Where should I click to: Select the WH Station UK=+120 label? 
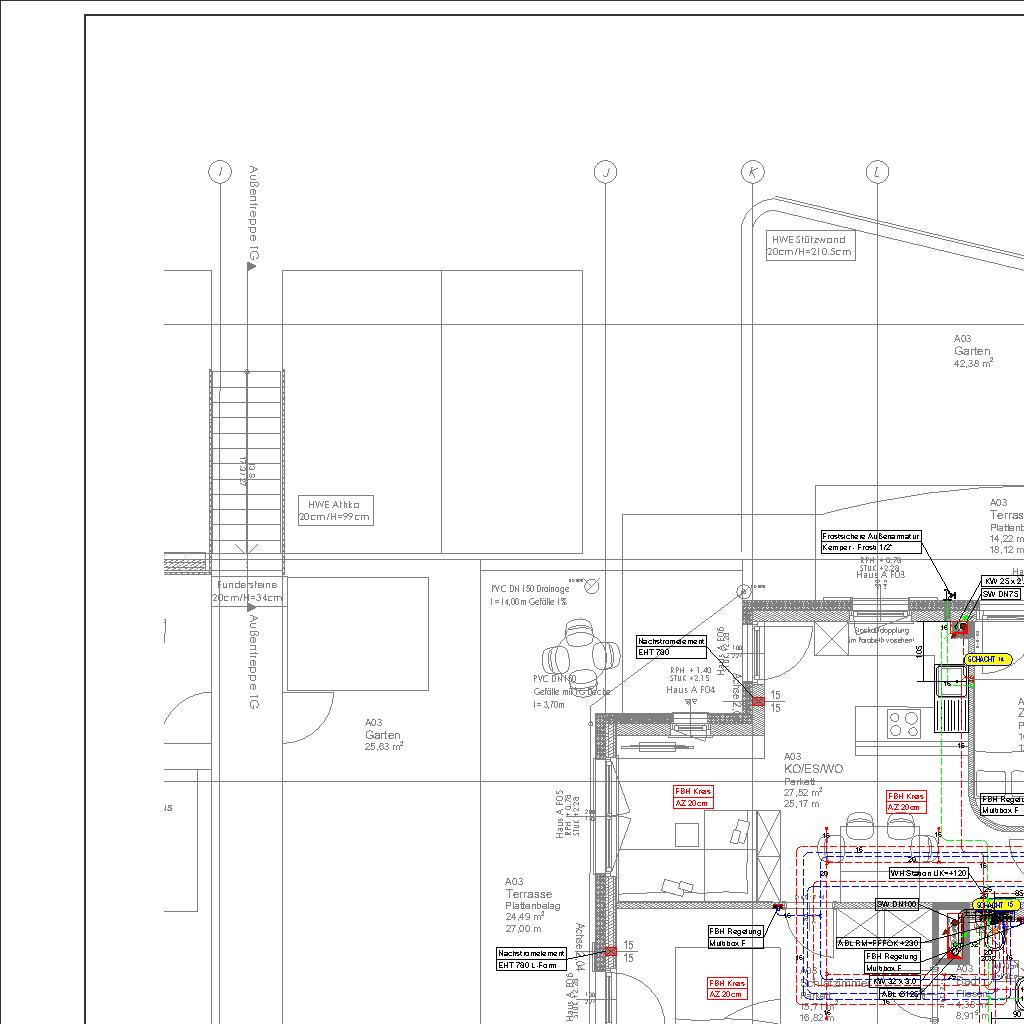[929, 873]
